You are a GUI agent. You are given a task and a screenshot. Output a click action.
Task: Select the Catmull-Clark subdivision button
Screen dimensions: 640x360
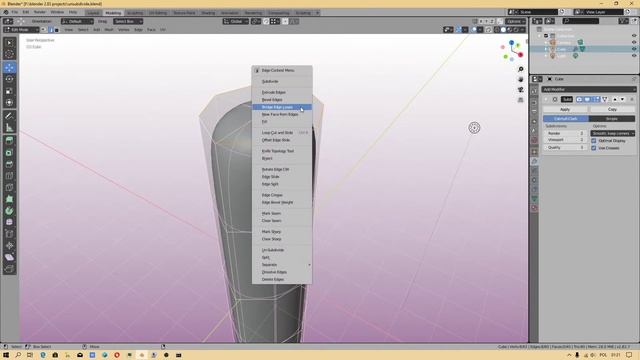click(x=566, y=119)
